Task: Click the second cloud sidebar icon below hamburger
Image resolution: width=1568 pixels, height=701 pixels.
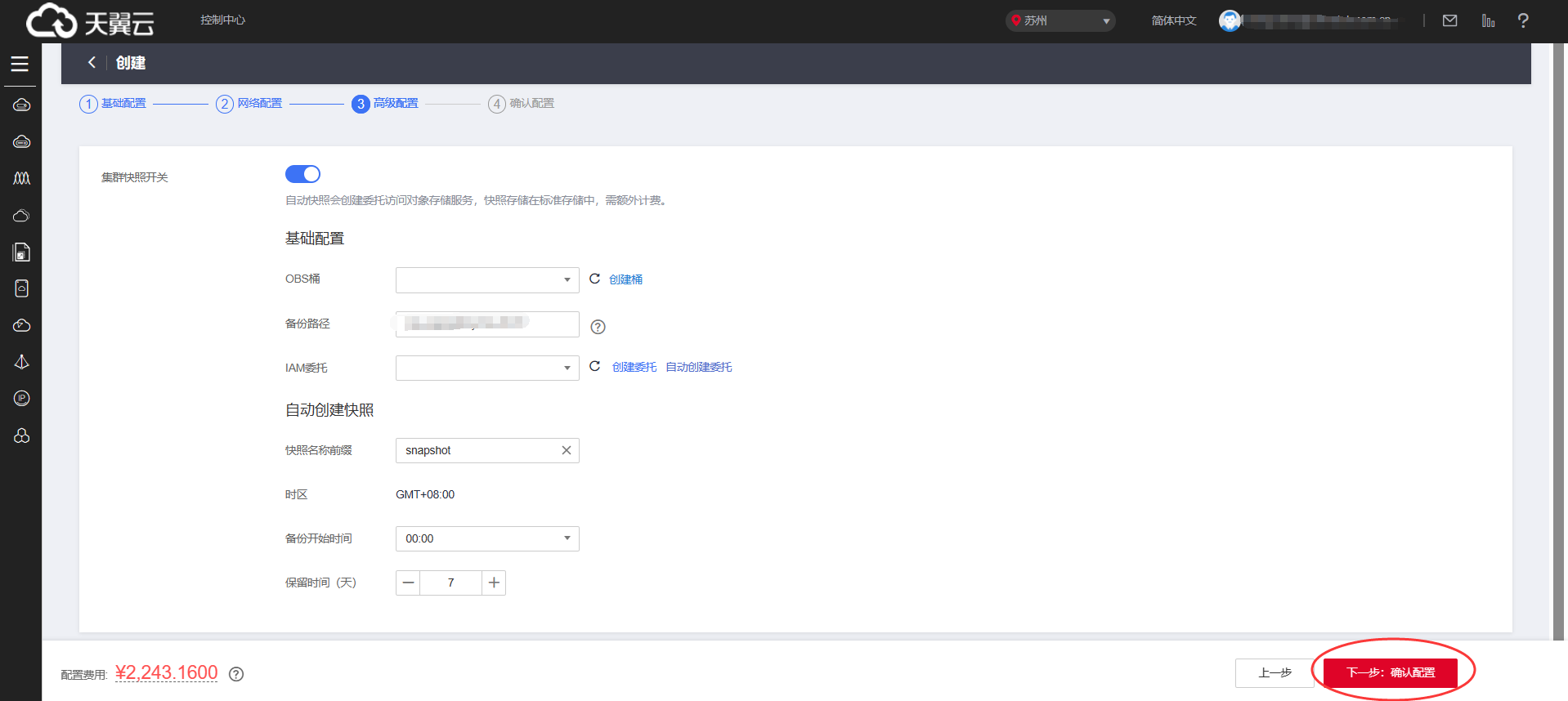Action: (x=21, y=142)
